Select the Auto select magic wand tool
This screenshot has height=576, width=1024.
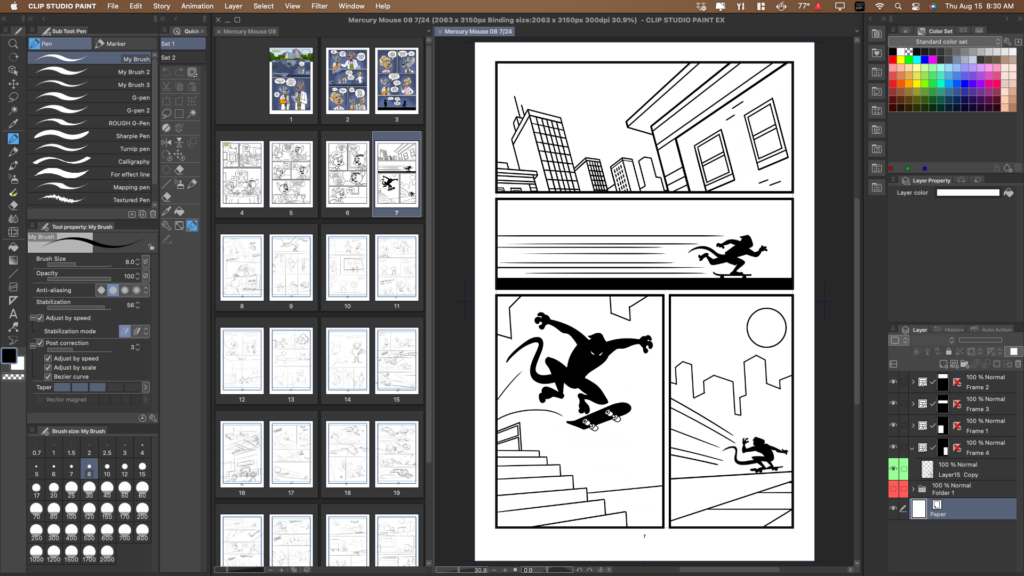pos(13,109)
